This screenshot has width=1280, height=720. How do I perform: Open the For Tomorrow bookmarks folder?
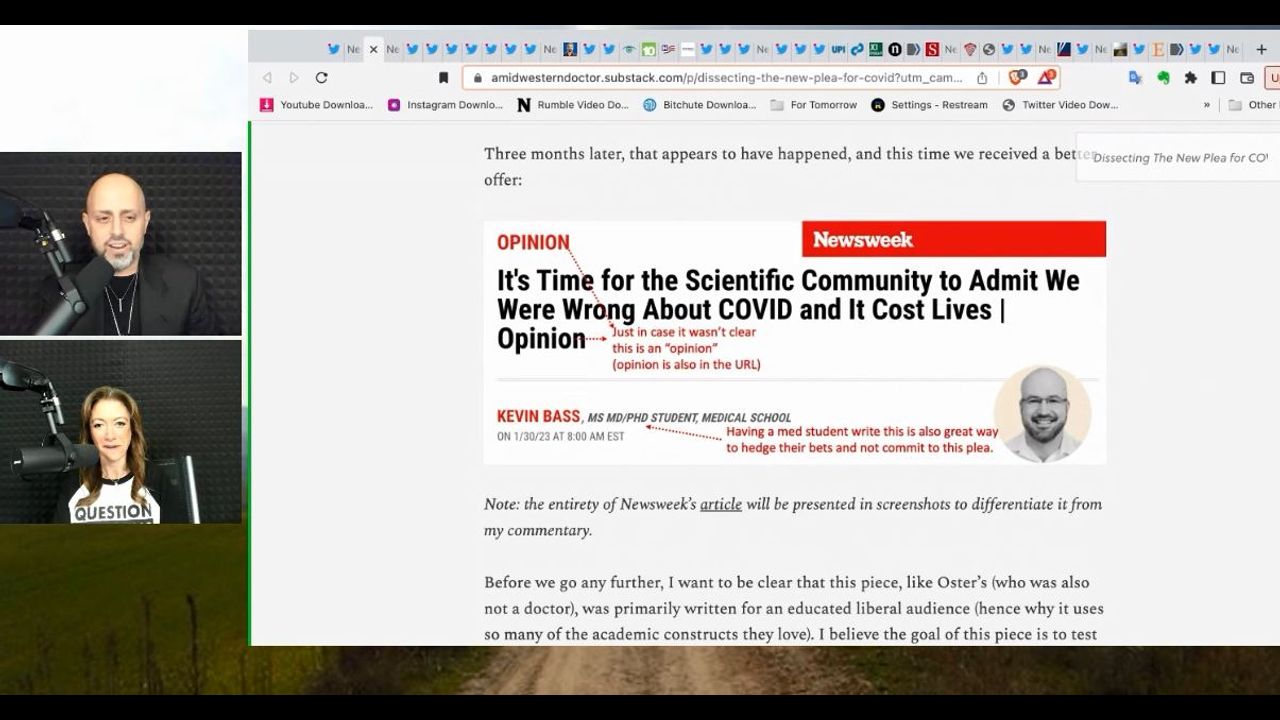click(x=813, y=105)
